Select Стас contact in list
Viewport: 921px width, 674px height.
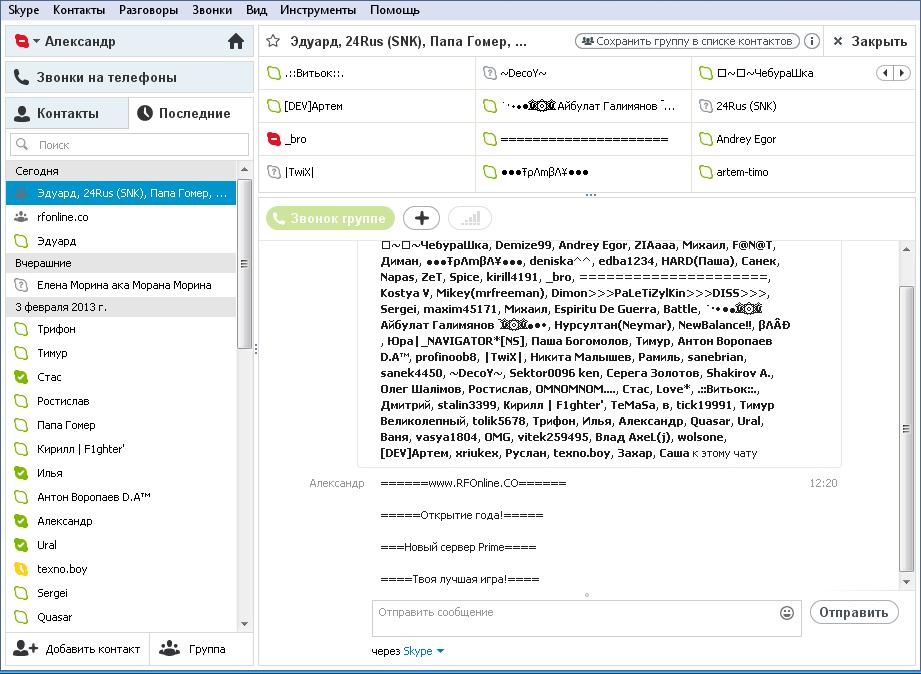[x=121, y=377]
